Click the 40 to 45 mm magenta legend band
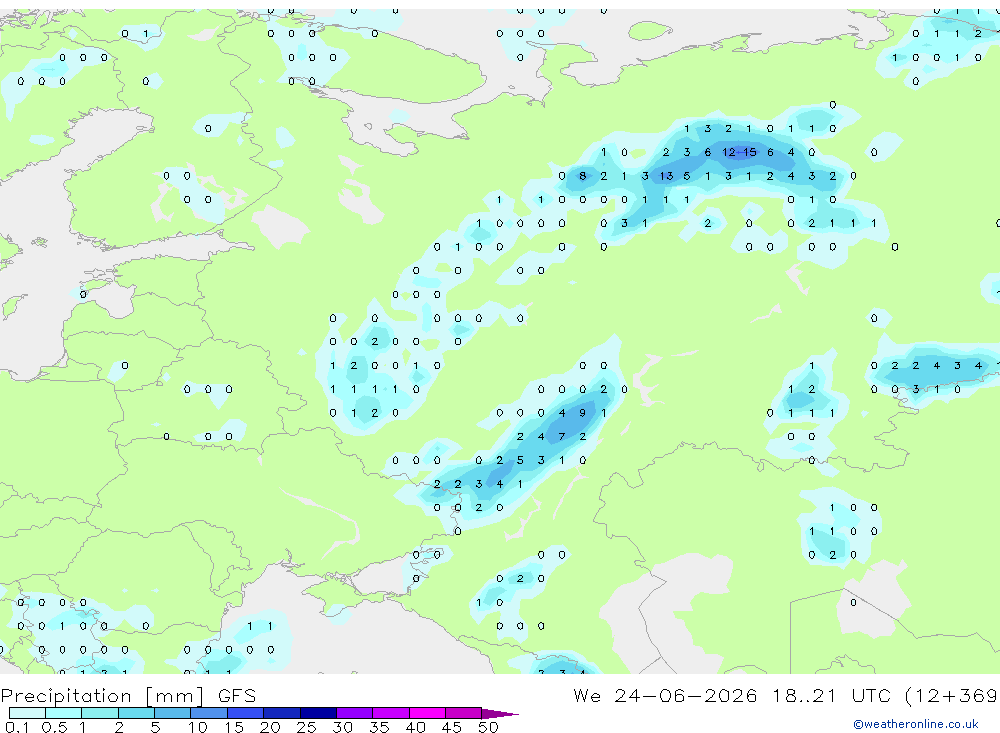The height and width of the screenshot is (733, 1000). click(427, 713)
